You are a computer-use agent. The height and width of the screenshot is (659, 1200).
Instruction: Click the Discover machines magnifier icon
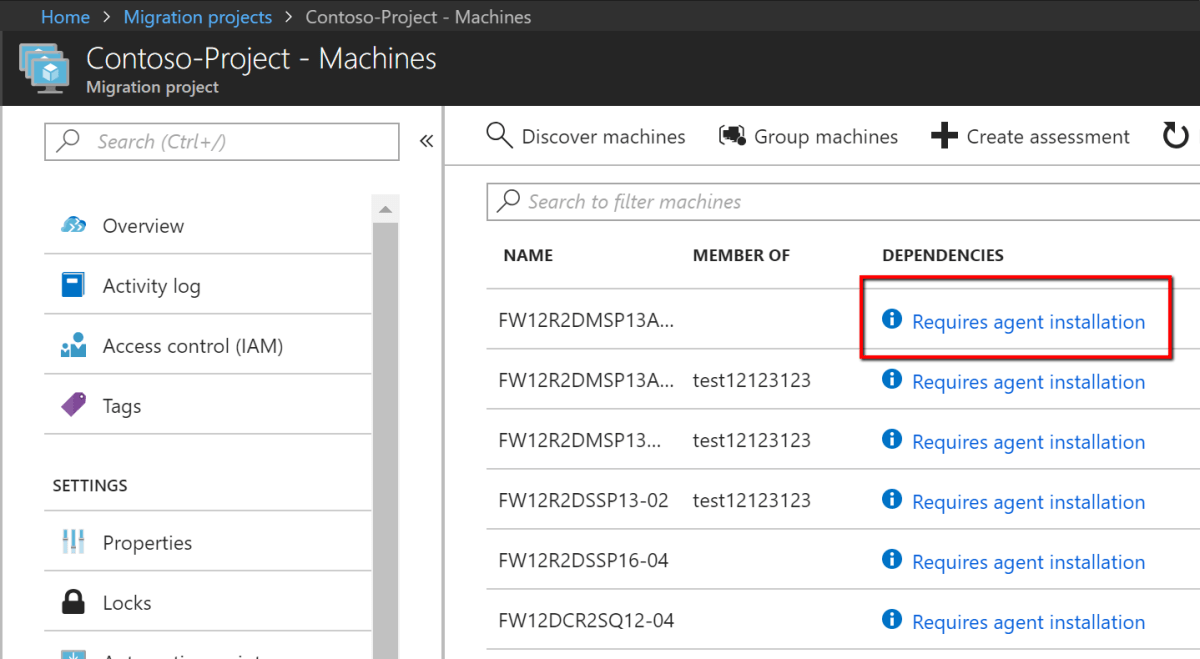[499, 136]
